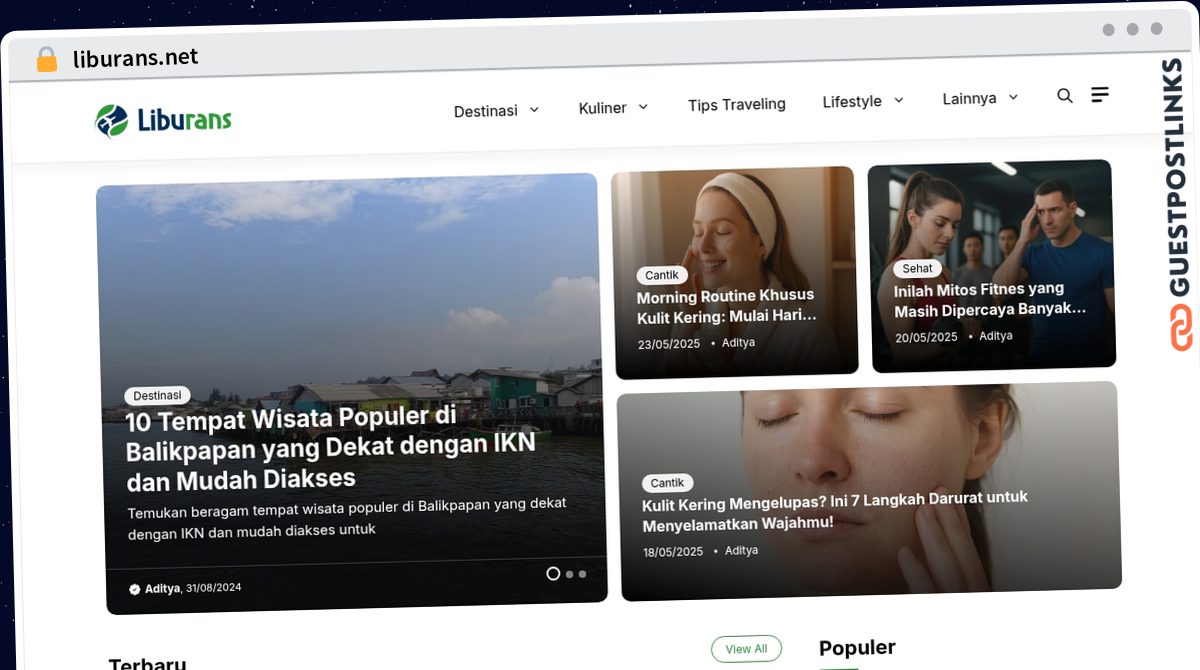The height and width of the screenshot is (670, 1200).
Task: Click the Sehat category tag
Action: pyautogui.click(x=917, y=268)
